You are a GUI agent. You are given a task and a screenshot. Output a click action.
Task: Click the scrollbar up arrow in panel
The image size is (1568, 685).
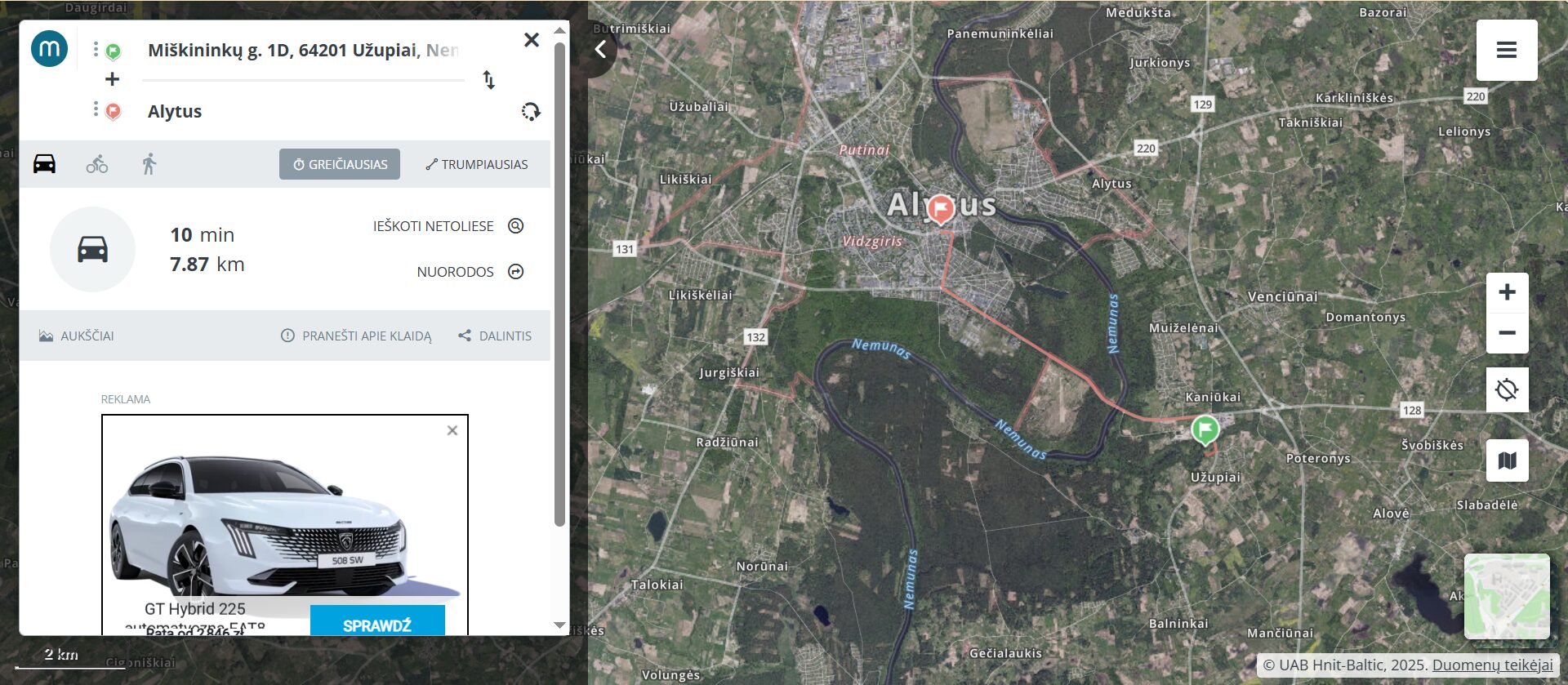pyautogui.click(x=559, y=30)
